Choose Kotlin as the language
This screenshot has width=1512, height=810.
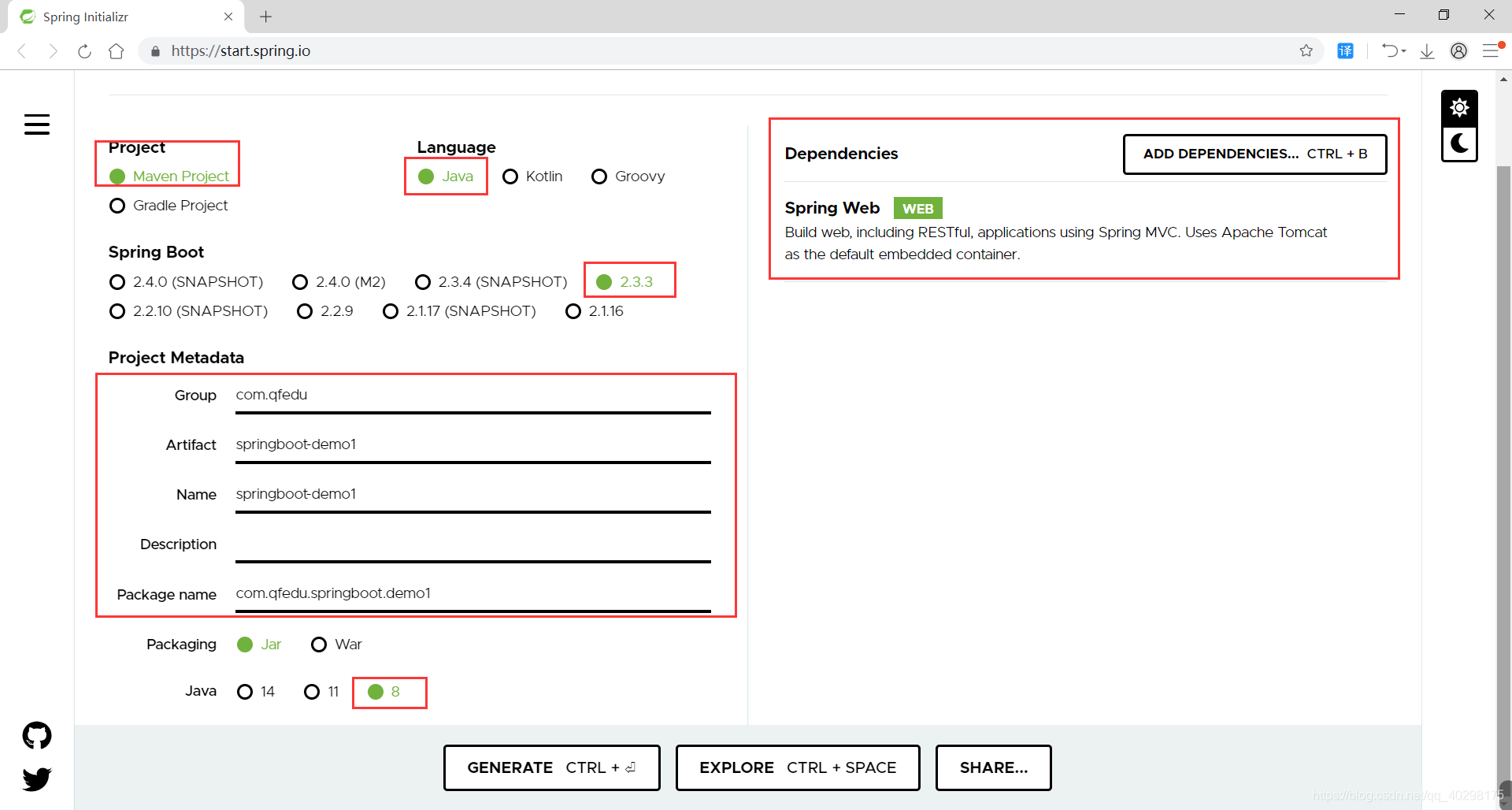(x=532, y=176)
